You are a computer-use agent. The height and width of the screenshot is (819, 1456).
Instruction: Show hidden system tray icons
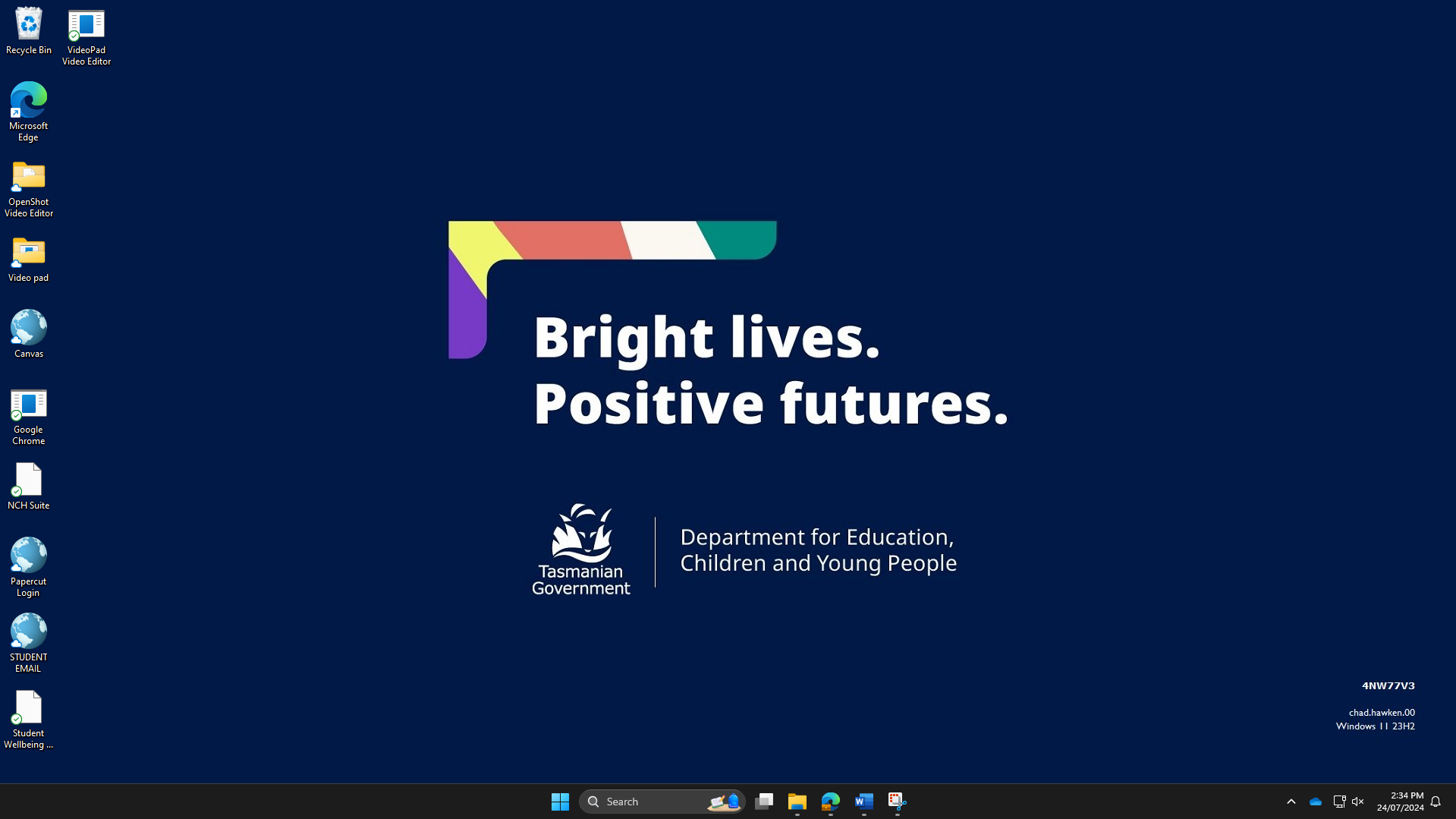click(1291, 802)
